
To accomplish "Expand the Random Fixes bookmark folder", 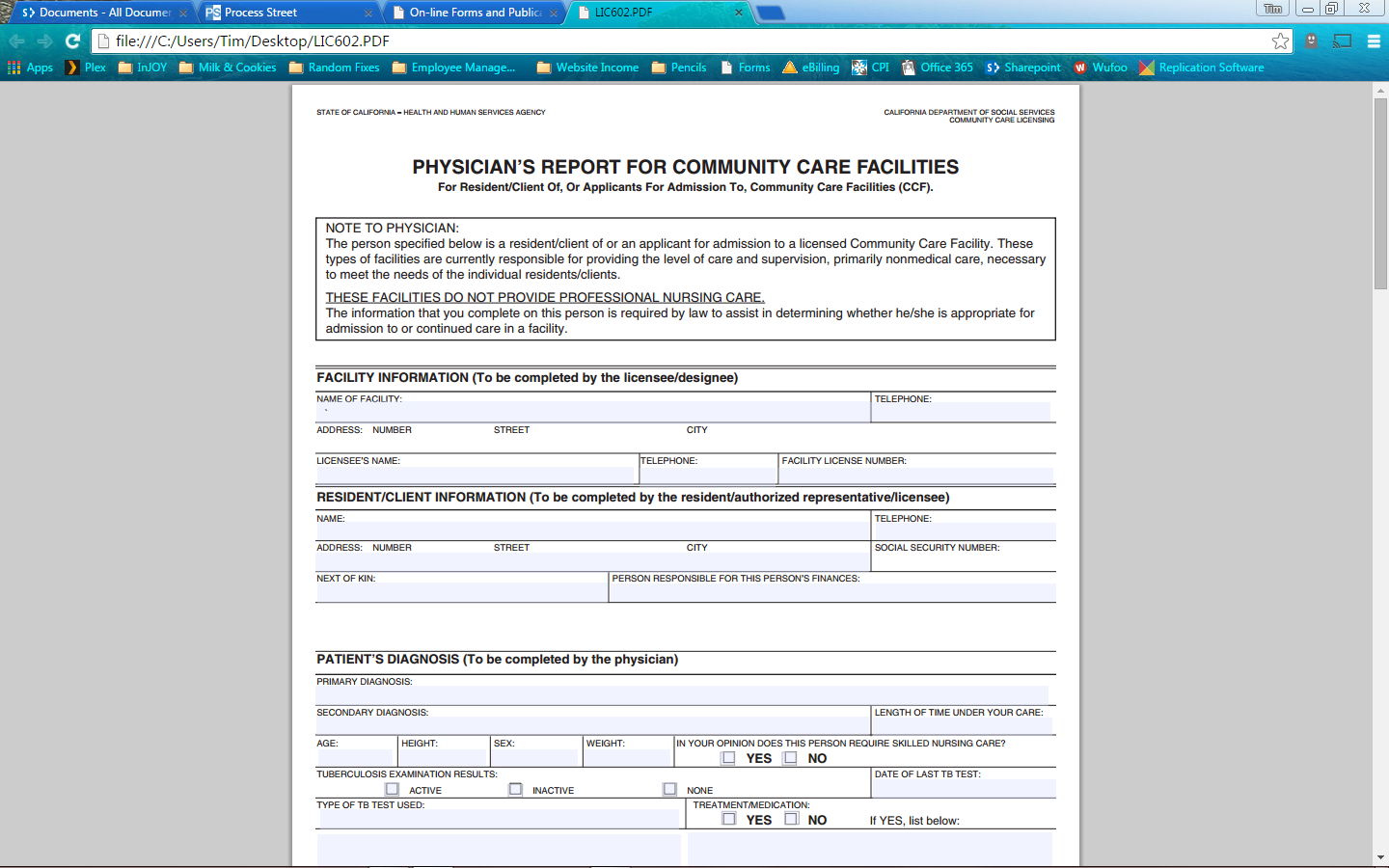I will [x=334, y=68].
